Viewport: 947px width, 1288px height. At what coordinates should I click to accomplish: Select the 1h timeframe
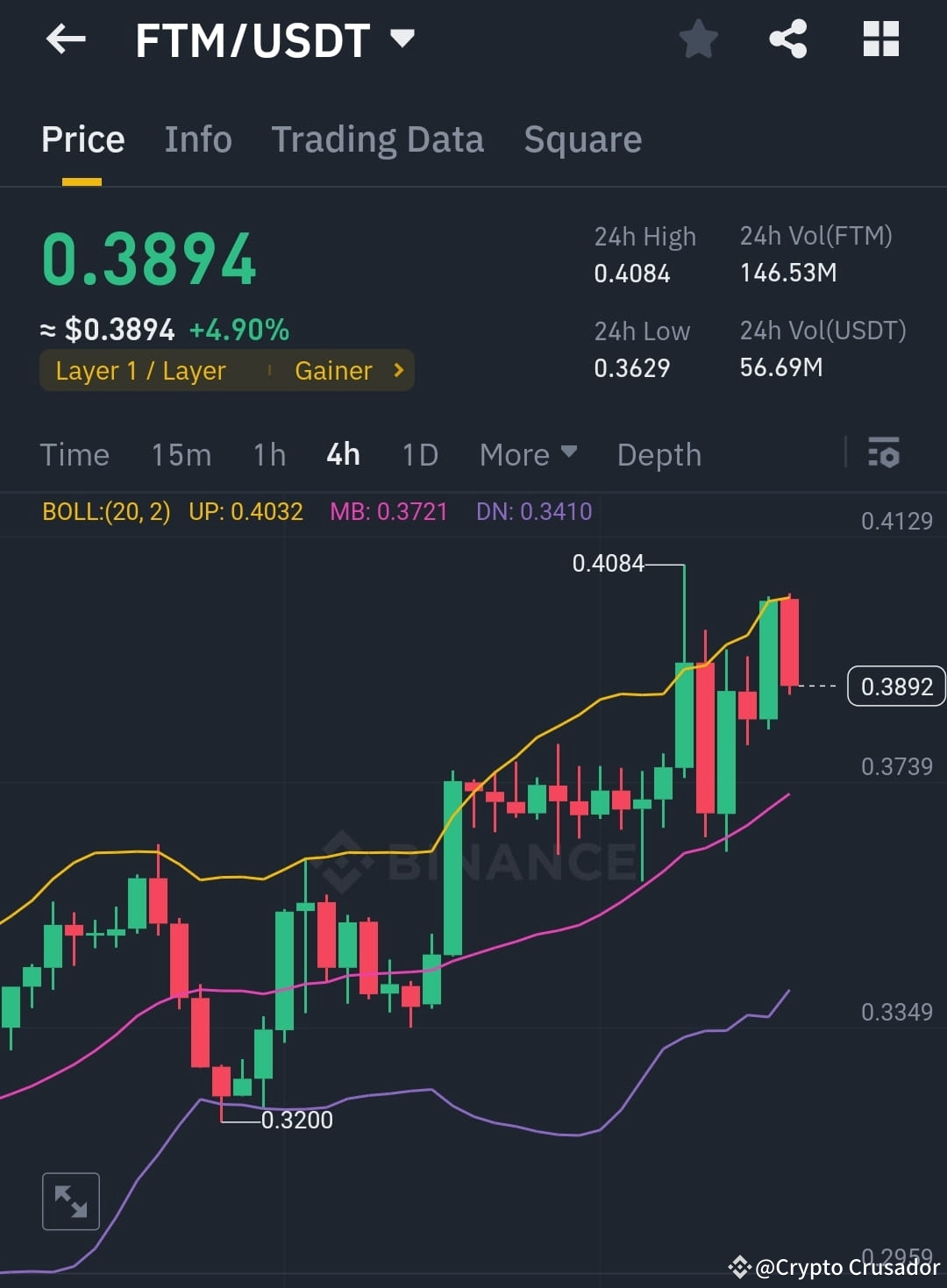(x=268, y=454)
